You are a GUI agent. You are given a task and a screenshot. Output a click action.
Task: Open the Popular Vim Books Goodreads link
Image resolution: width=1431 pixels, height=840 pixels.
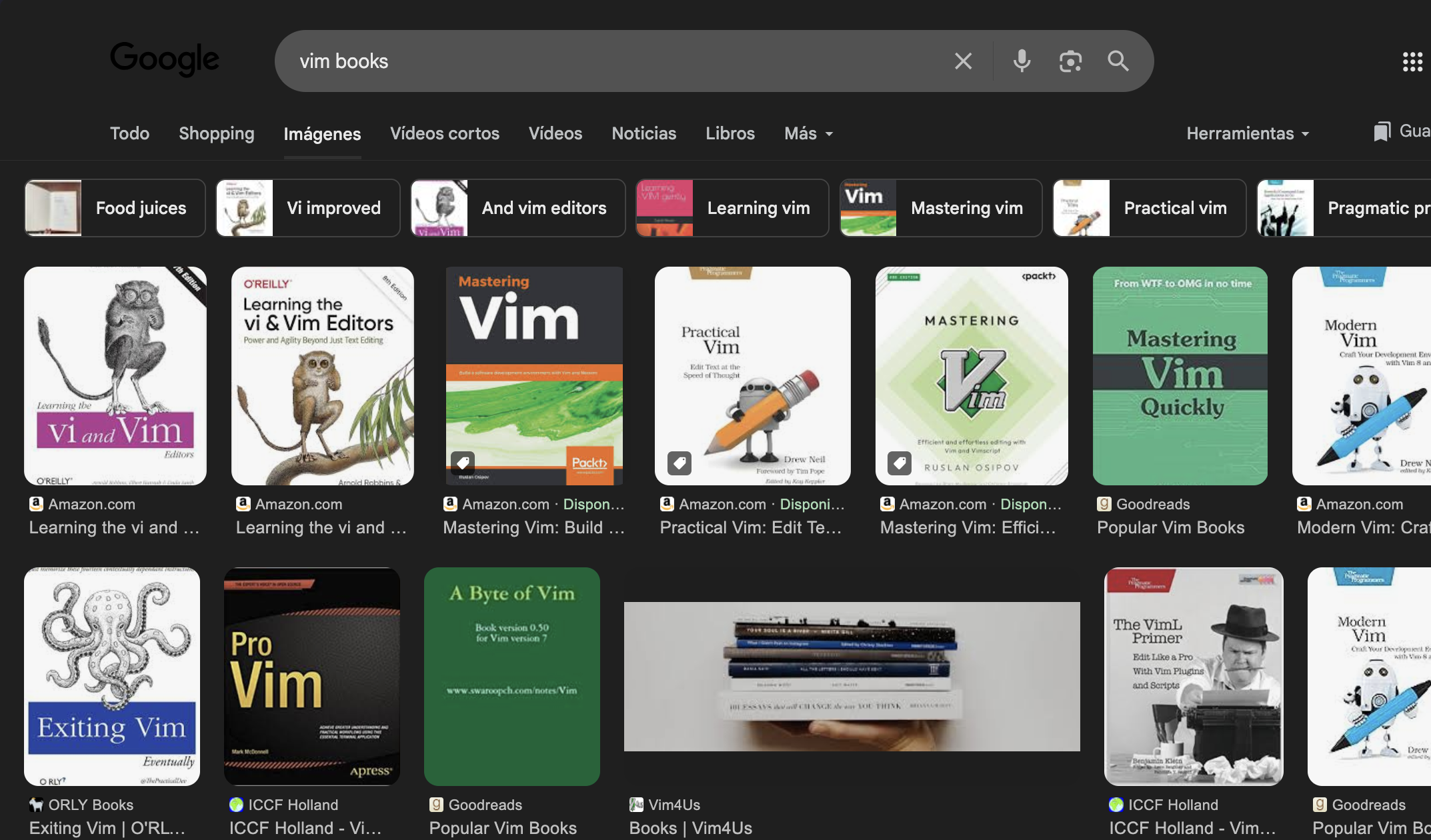coord(1170,527)
